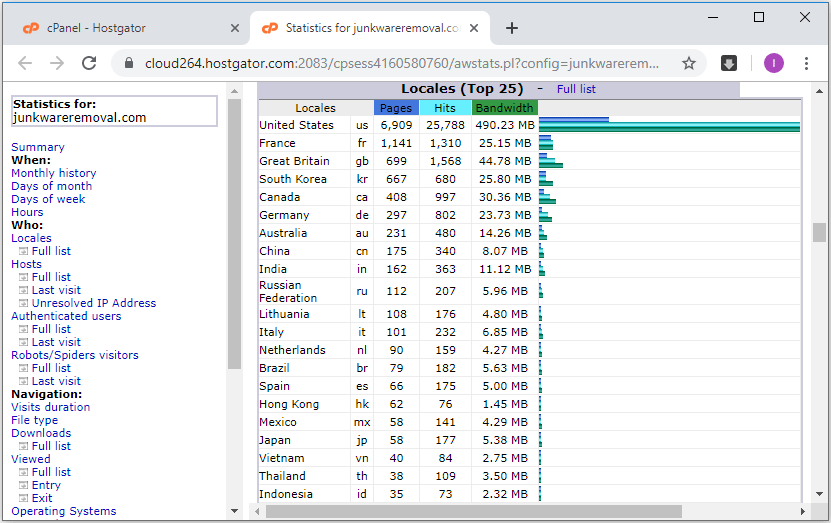The height and width of the screenshot is (523, 831).
Task: Reload the page with the refresh icon
Action: point(89,63)
